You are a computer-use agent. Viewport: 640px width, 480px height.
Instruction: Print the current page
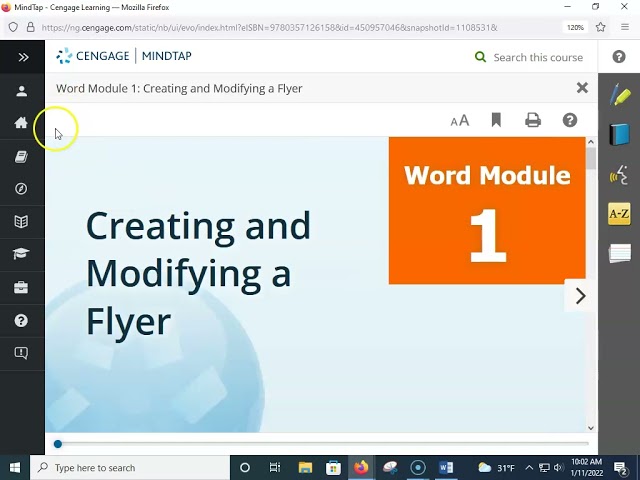533,120
